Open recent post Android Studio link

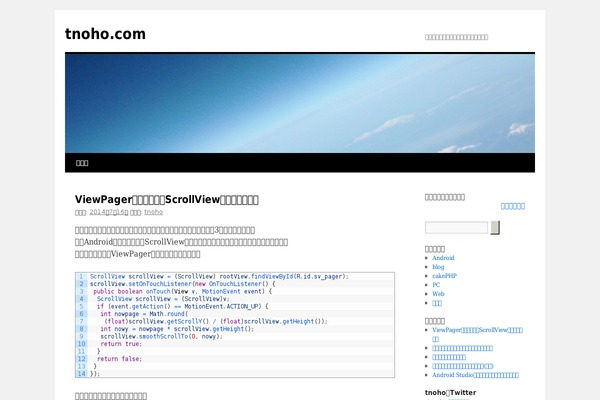[475, 375]
